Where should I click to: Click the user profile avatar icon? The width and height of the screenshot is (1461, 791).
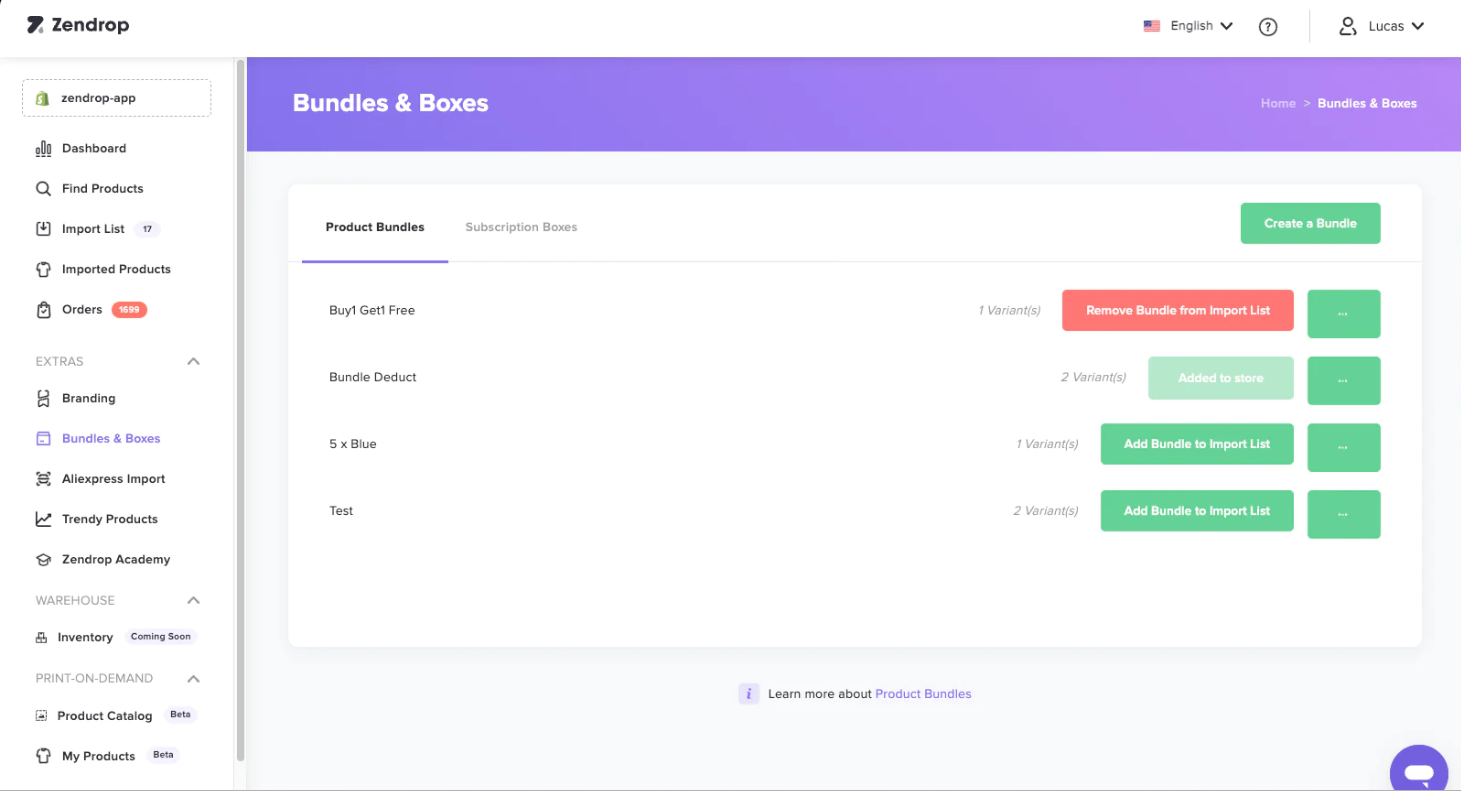[1348, 26]
